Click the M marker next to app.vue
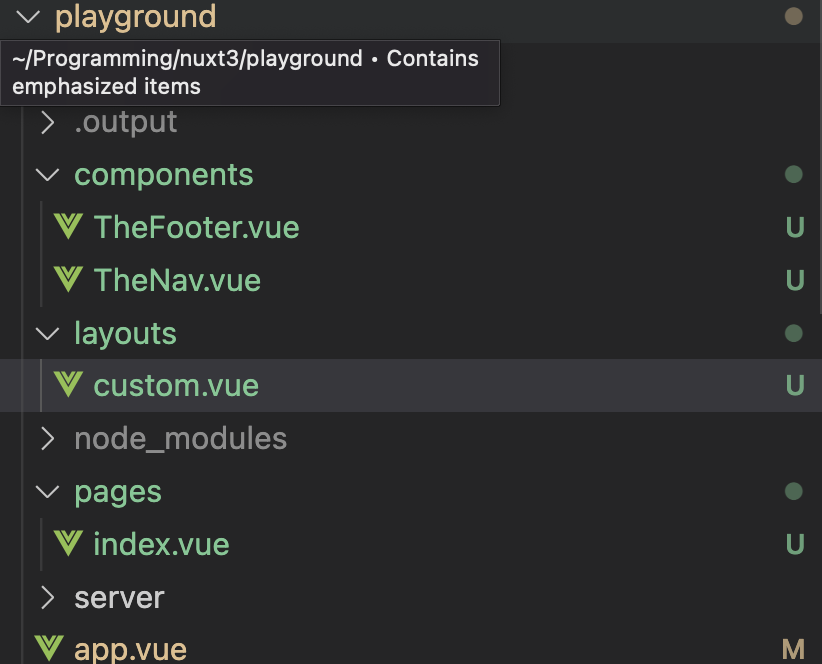The width and height of the screenshot is (822, 664). 795,649
